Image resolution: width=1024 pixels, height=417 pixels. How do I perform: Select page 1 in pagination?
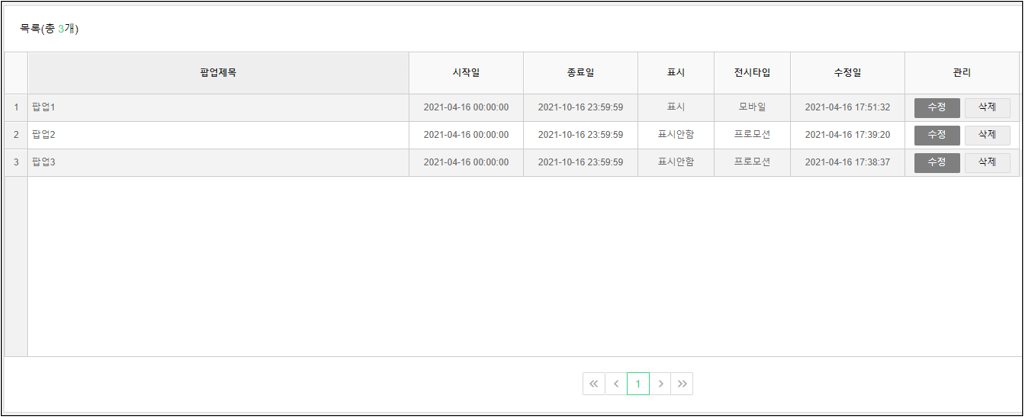pos(638,384)
